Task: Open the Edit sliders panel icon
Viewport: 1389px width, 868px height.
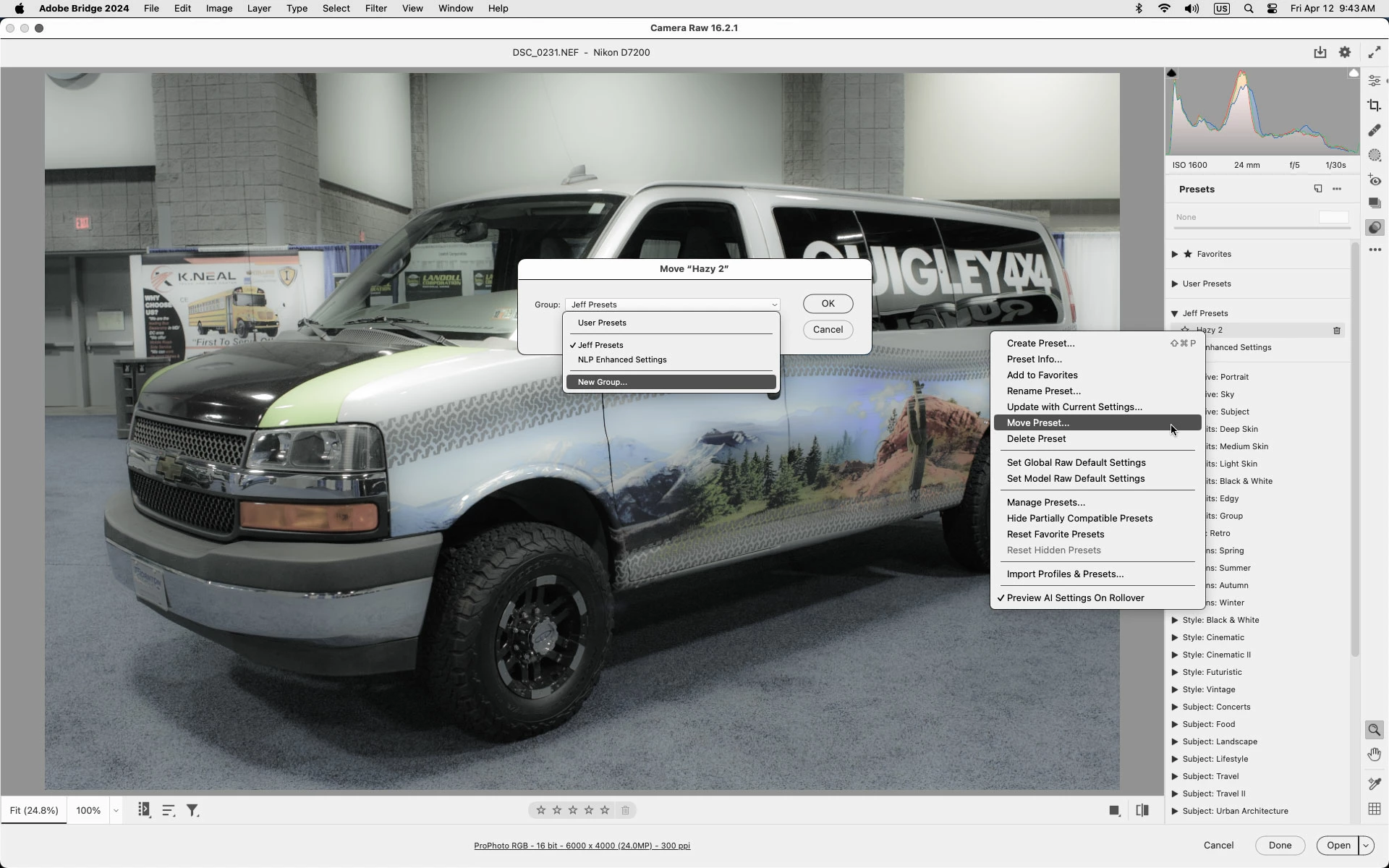Action: click(x=1375, y=80)
